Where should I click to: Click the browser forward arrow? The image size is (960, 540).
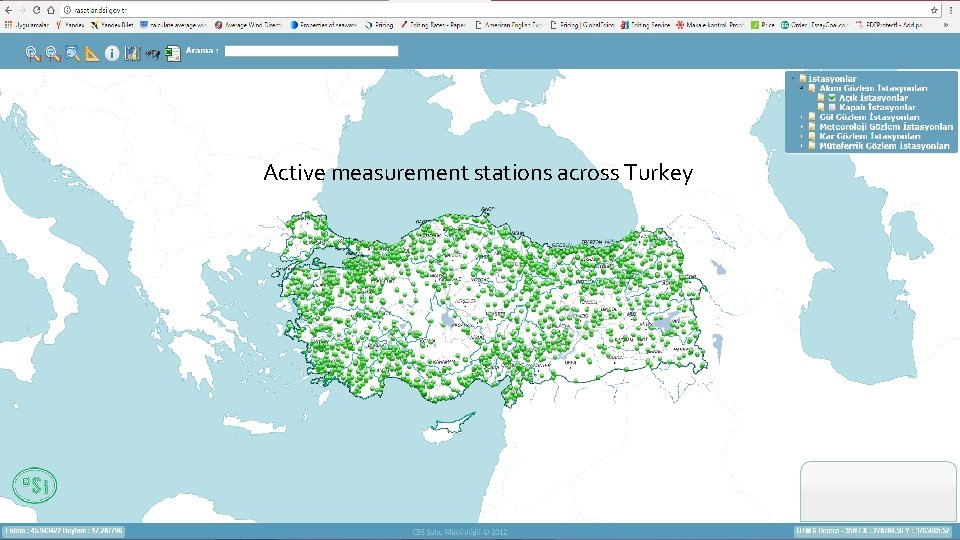pos(22,10)
